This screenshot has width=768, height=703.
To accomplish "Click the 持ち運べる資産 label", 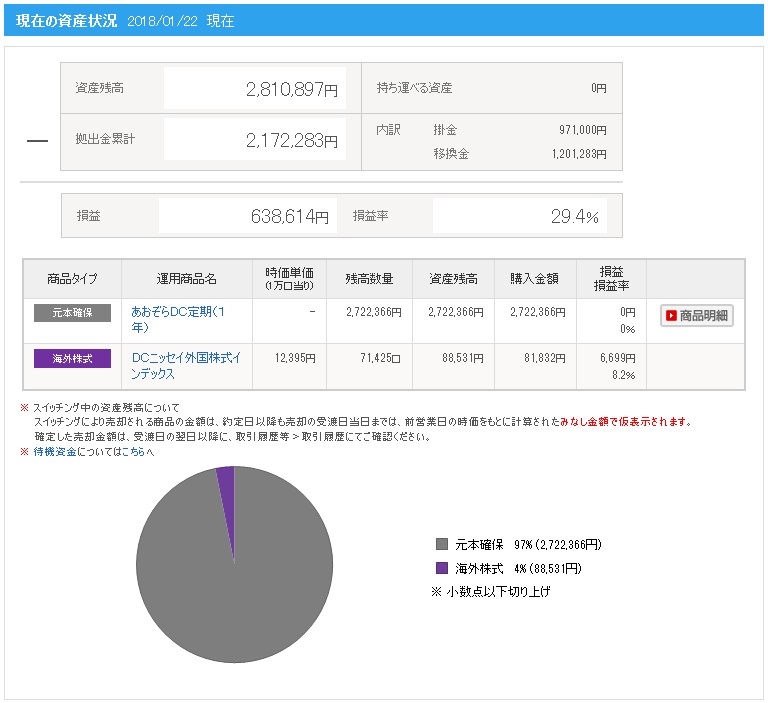I will point(414,88).
